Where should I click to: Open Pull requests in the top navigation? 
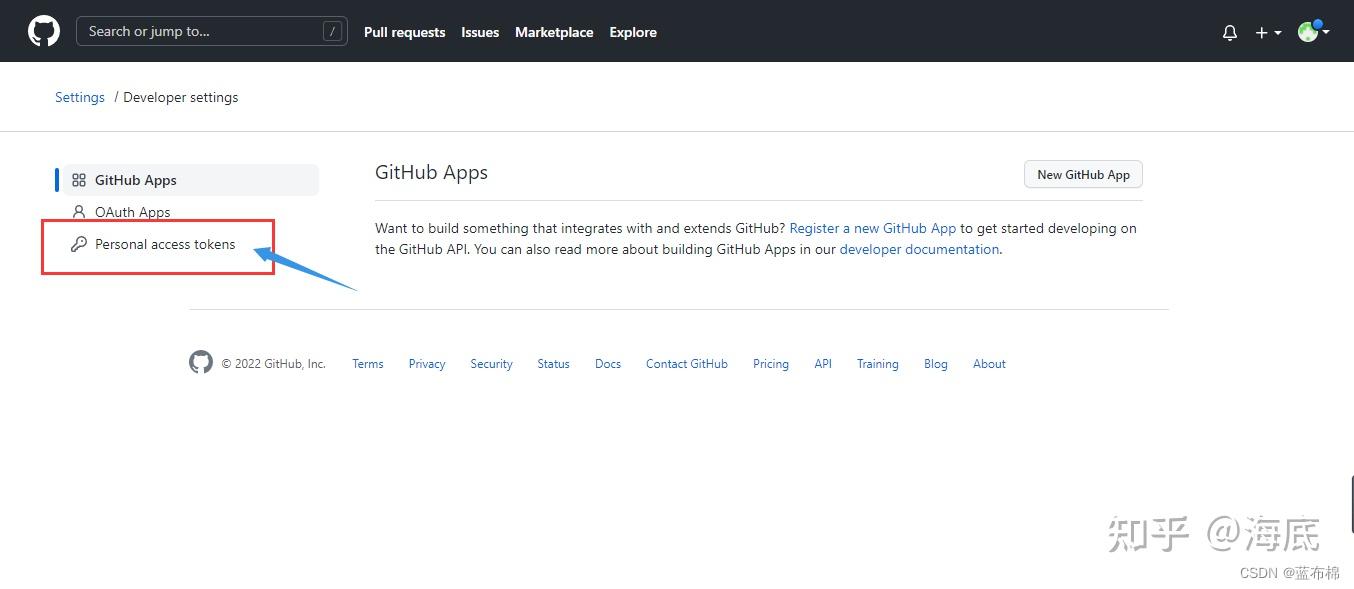(x=404, y=32)
